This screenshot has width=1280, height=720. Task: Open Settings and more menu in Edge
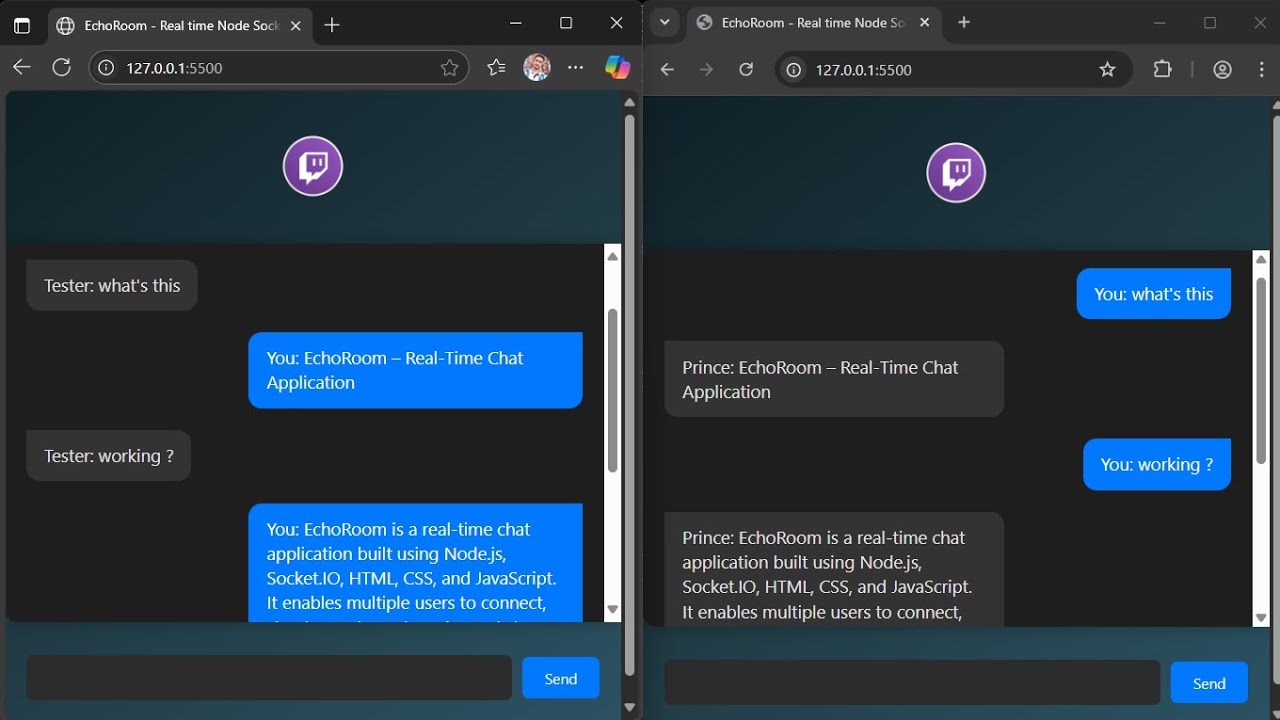click(x=575, y=68)
